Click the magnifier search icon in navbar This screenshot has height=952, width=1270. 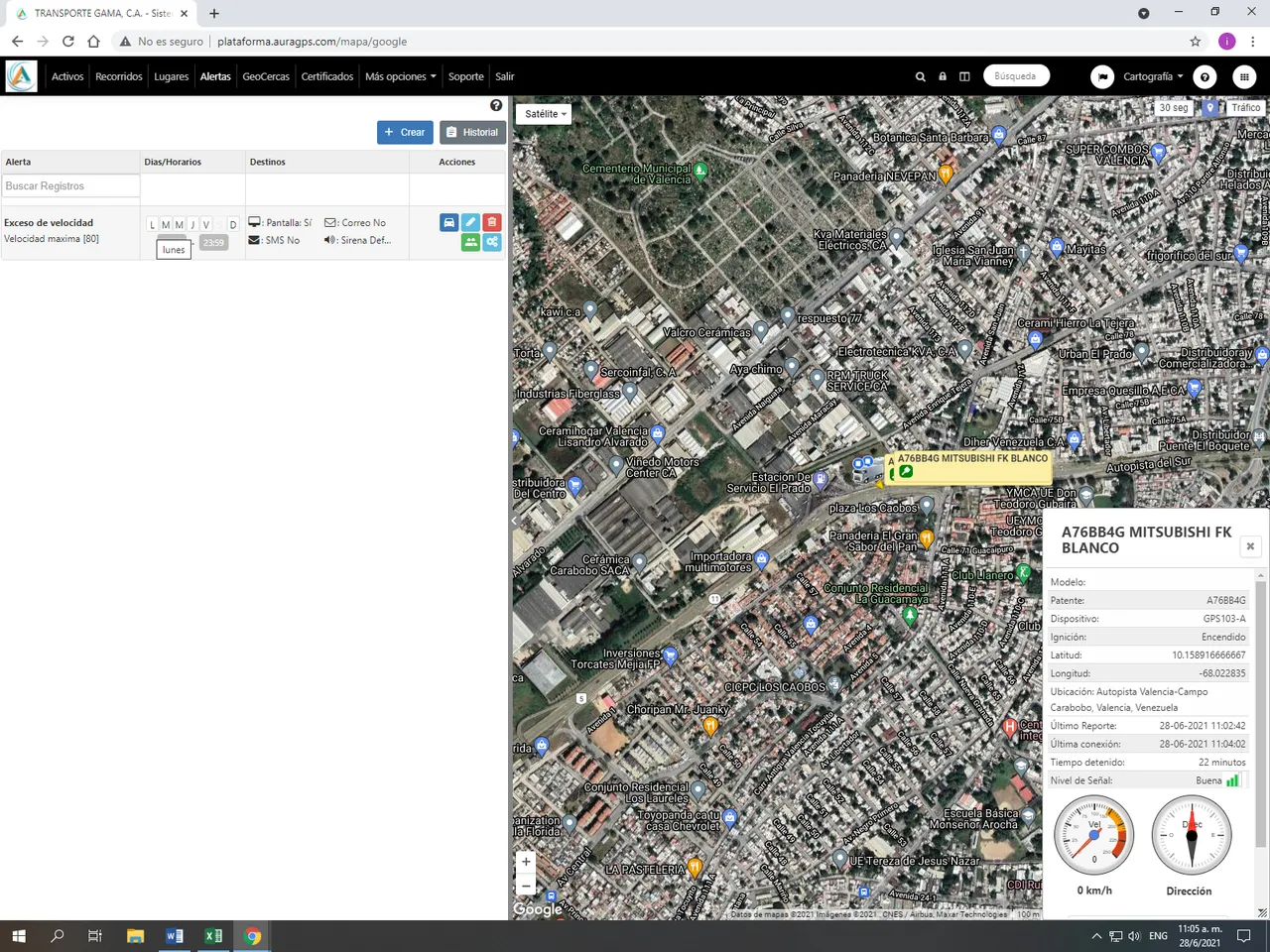pos(920,76)
